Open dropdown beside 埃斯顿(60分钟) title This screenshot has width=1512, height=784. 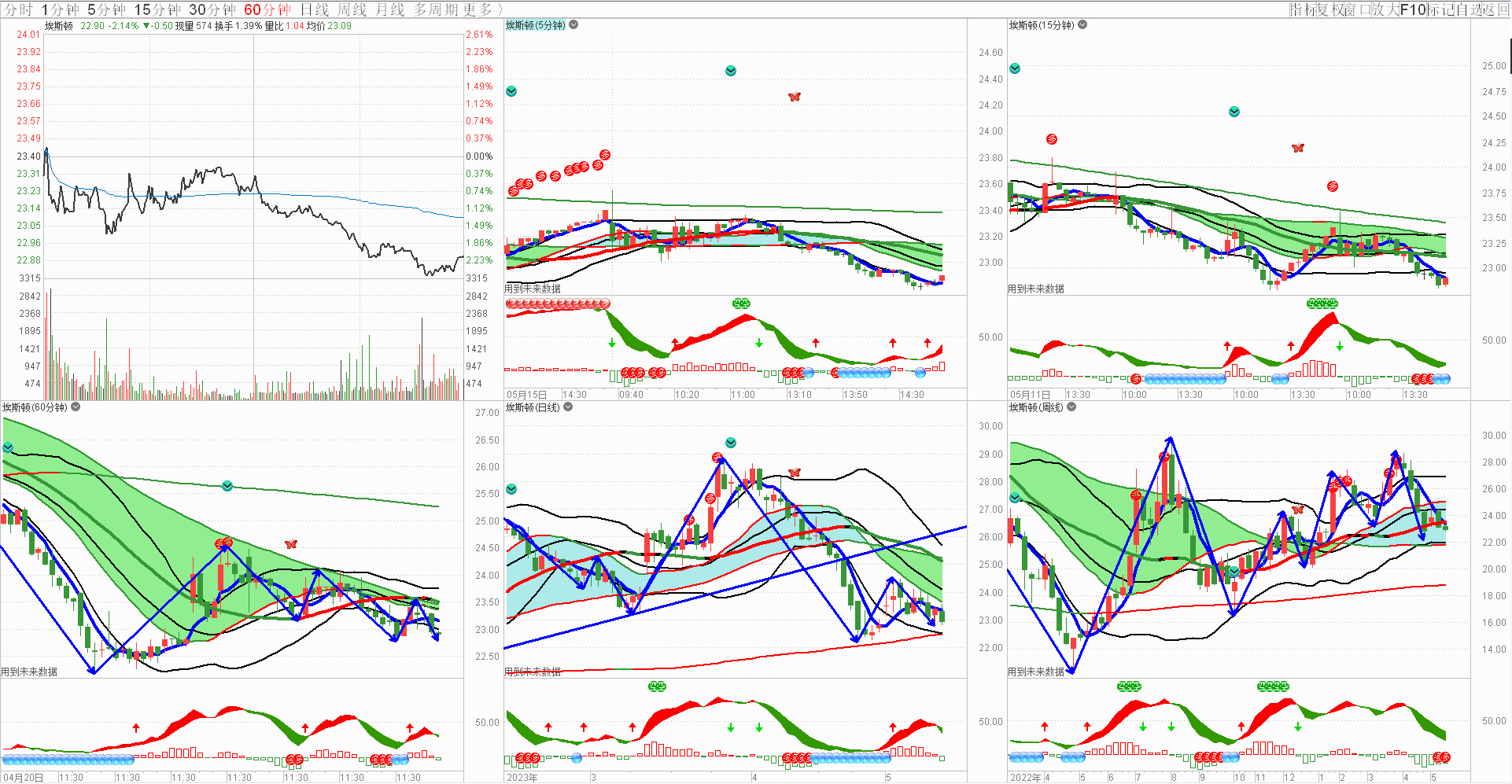(x=76, y=407)
